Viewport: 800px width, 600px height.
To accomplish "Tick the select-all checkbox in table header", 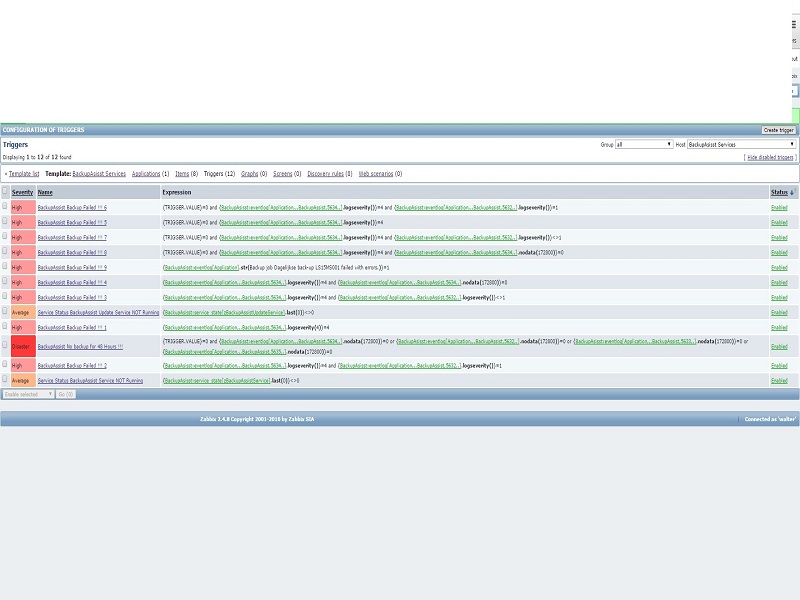I will (5, 192).
